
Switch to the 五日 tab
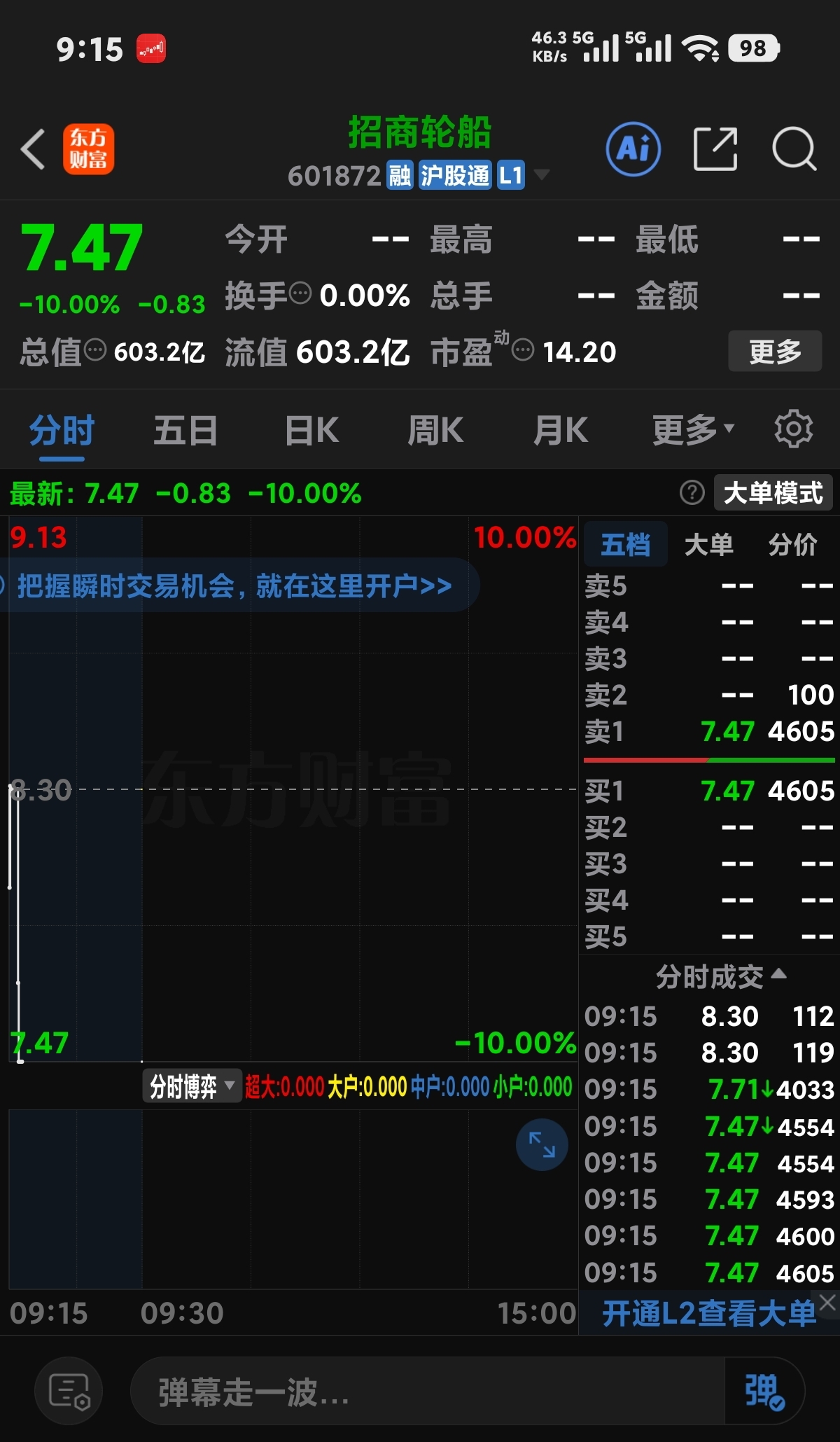tap(185, 429)
